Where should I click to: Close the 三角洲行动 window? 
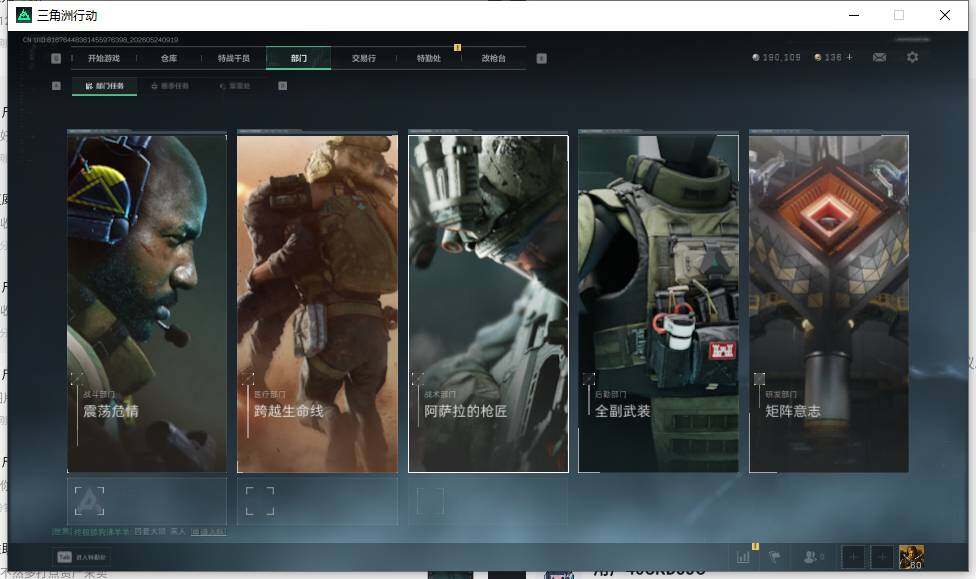point(945,15)
